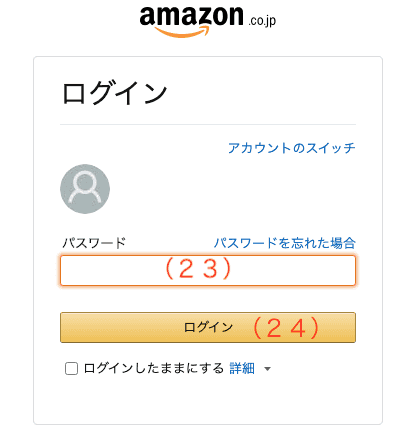Screen dimensions: 419x446
Task: Open the 詳細 details link
Action: pyautogui.click(x=242, y=368)
